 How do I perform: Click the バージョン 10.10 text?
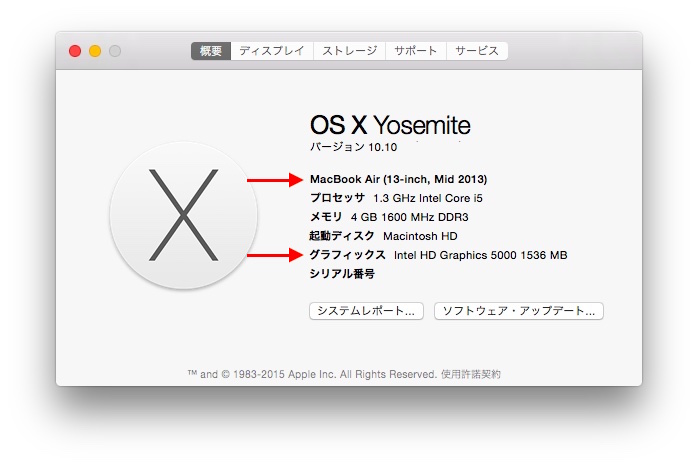pyautogui.click(x=353, y=147)
